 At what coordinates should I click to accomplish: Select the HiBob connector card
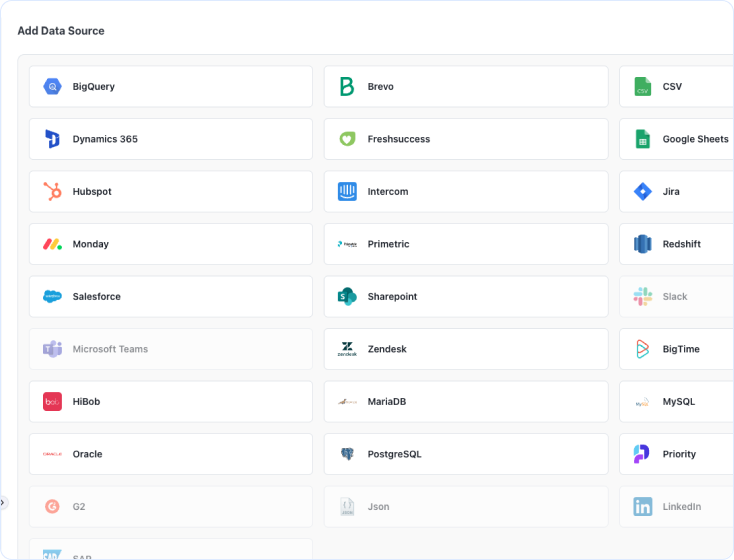(x=170, y=402)
